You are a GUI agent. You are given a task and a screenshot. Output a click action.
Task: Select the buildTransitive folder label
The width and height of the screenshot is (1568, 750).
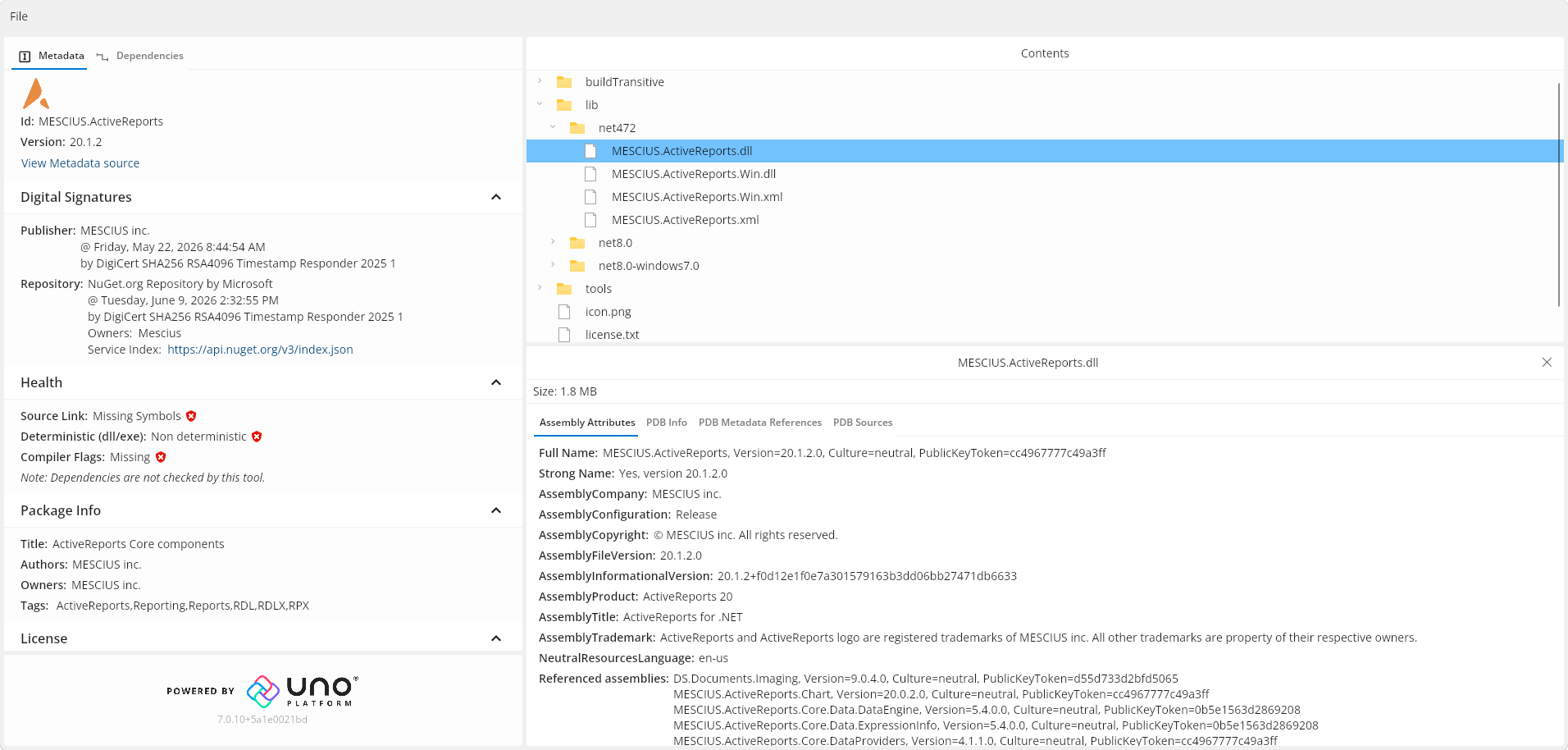point(625,82)
